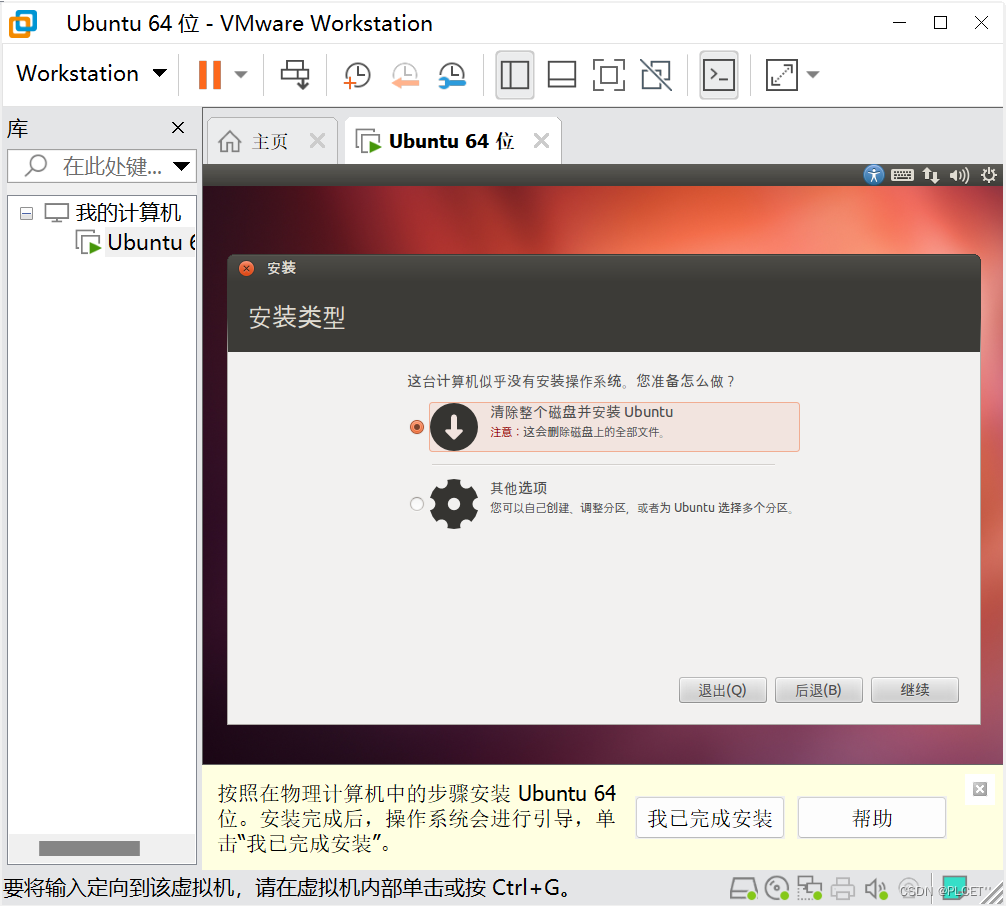The image size is (1006, 906).
Task: Select 清除整个磁盘并安装 Ubuntu radio button
Action: pos(417,427)
